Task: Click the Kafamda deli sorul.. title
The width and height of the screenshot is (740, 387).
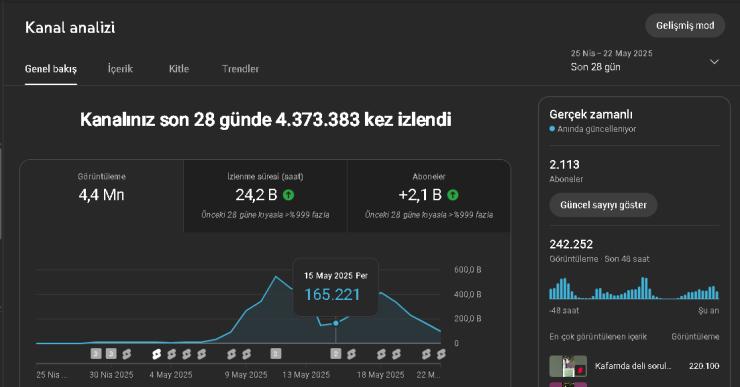Action: (632, 366)
